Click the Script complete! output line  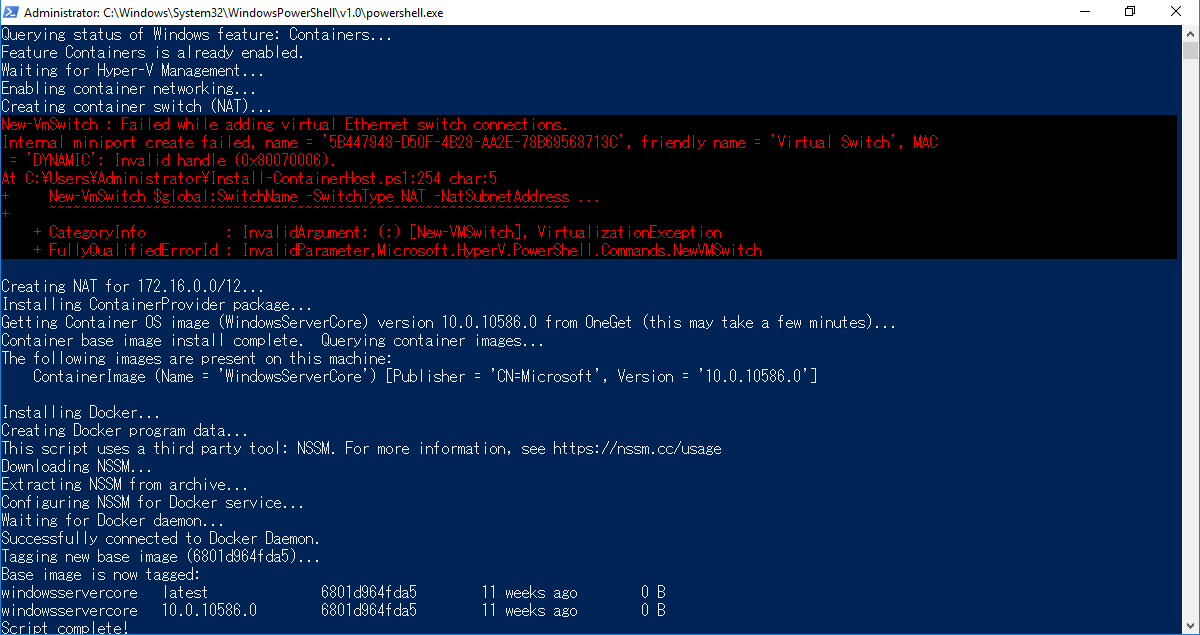click(x=65, y=628)
